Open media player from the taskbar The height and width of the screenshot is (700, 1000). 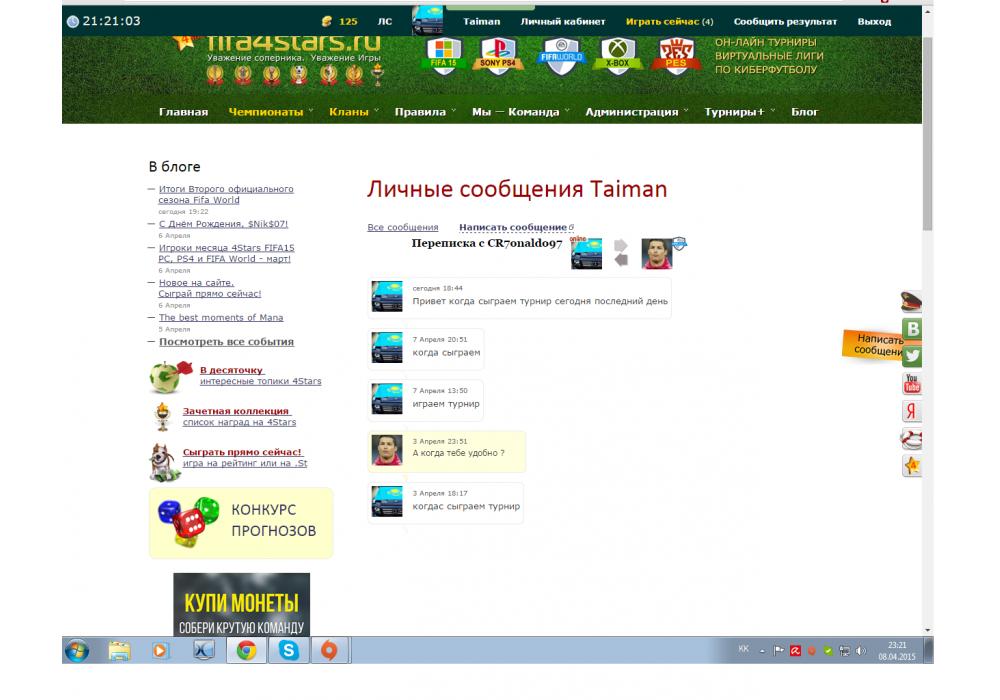(x=160, y=651)
